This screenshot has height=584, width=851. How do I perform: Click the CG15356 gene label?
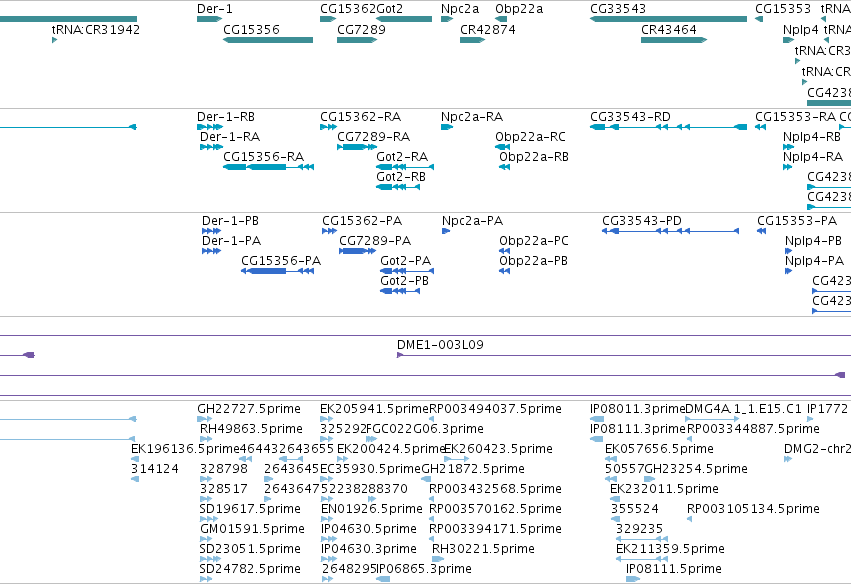(x=251, y=30)
